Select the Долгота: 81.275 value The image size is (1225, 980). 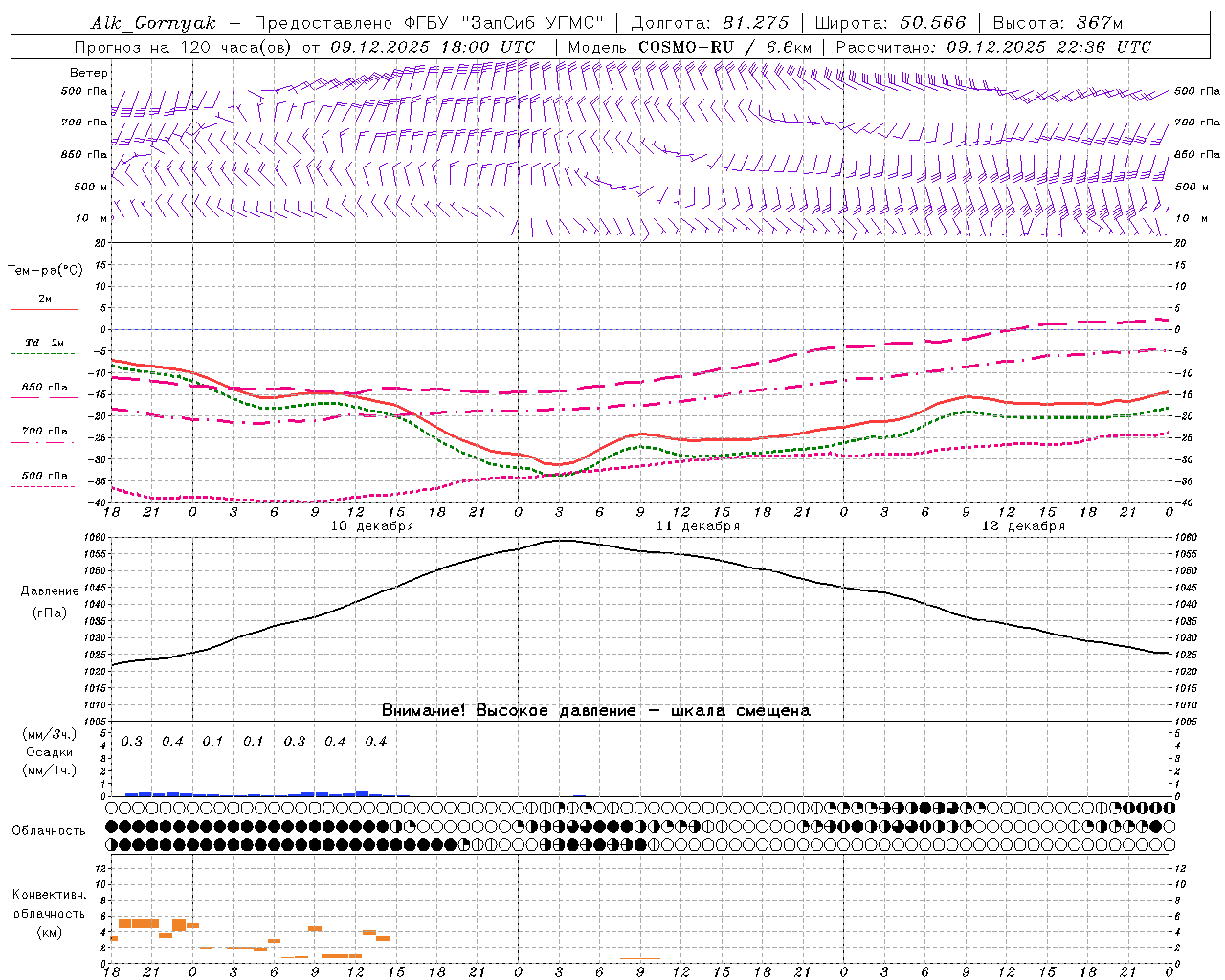click(x=710, y=23)
